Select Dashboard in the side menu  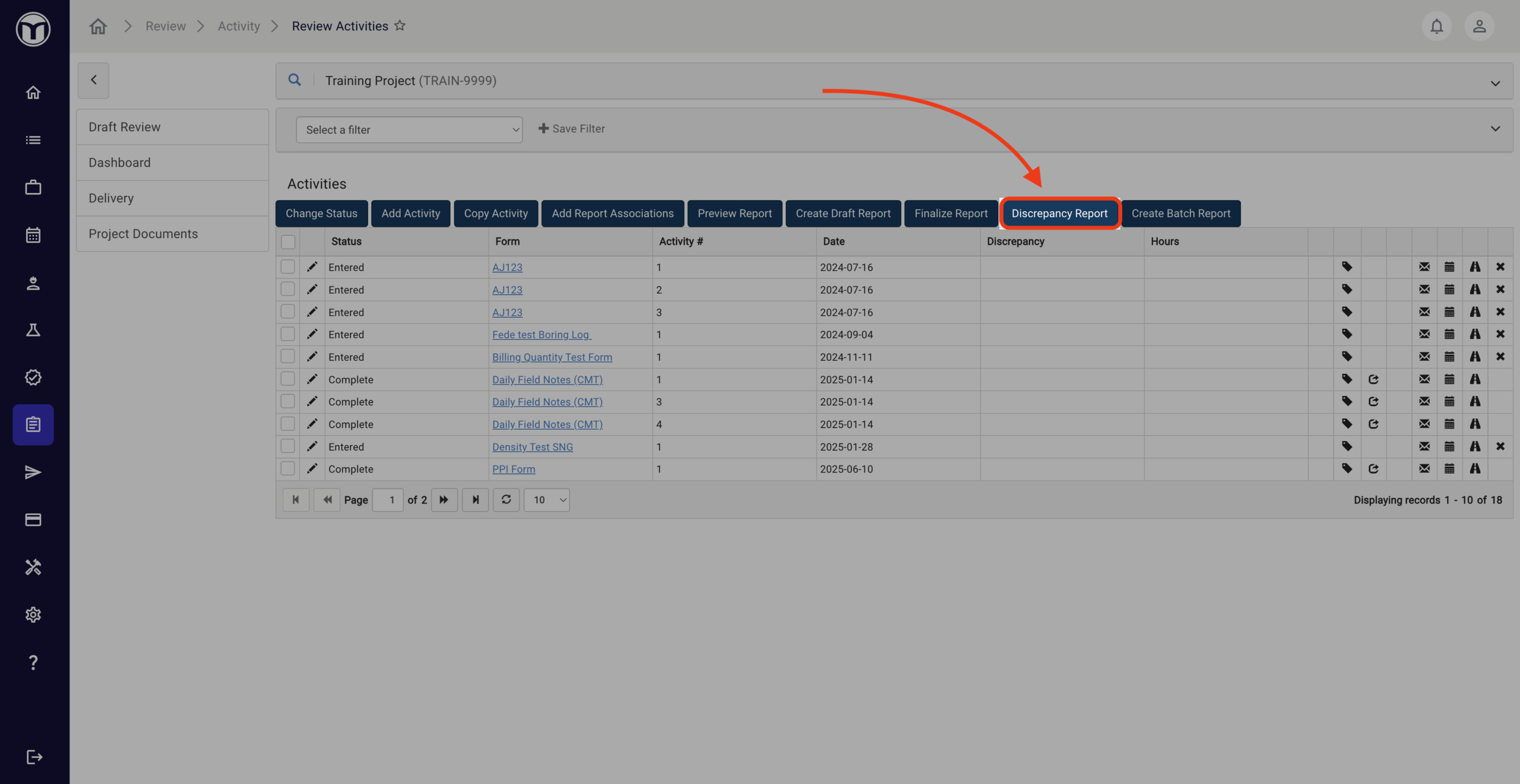(x=119, y=163)
